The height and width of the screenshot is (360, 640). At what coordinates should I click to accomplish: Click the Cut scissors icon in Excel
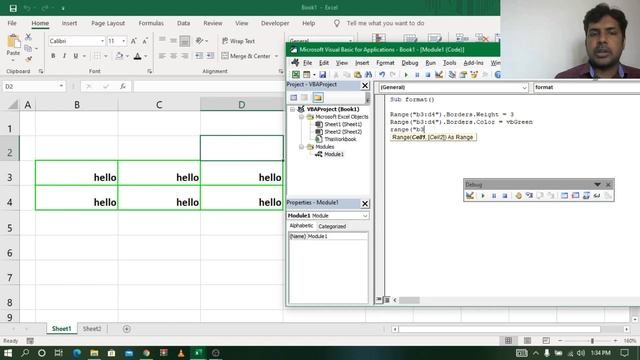point(28,37)
